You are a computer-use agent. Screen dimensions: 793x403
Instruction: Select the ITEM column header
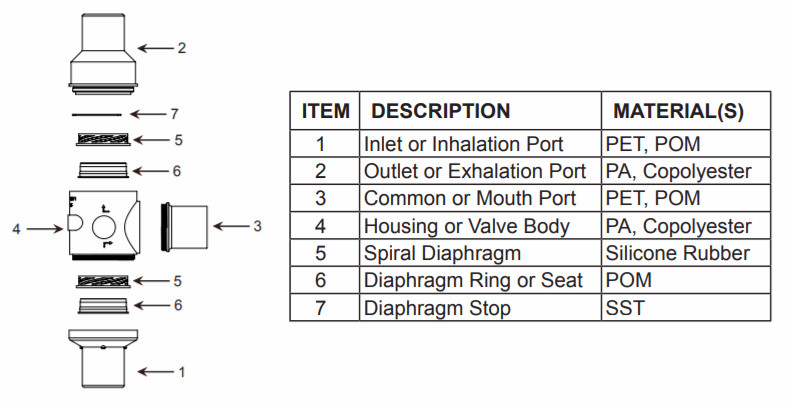325,112
